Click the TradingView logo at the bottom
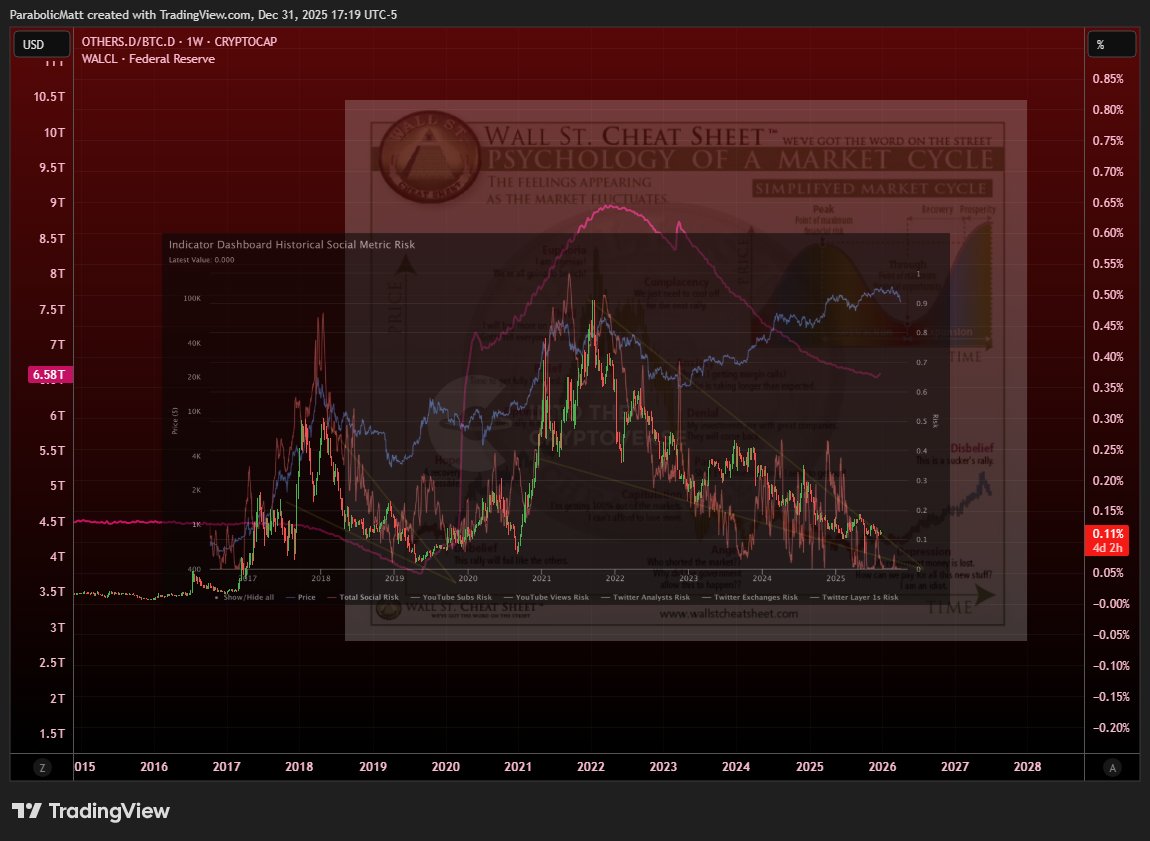The height and width of the screenshot is (841, 1150). tap(91, 811)
